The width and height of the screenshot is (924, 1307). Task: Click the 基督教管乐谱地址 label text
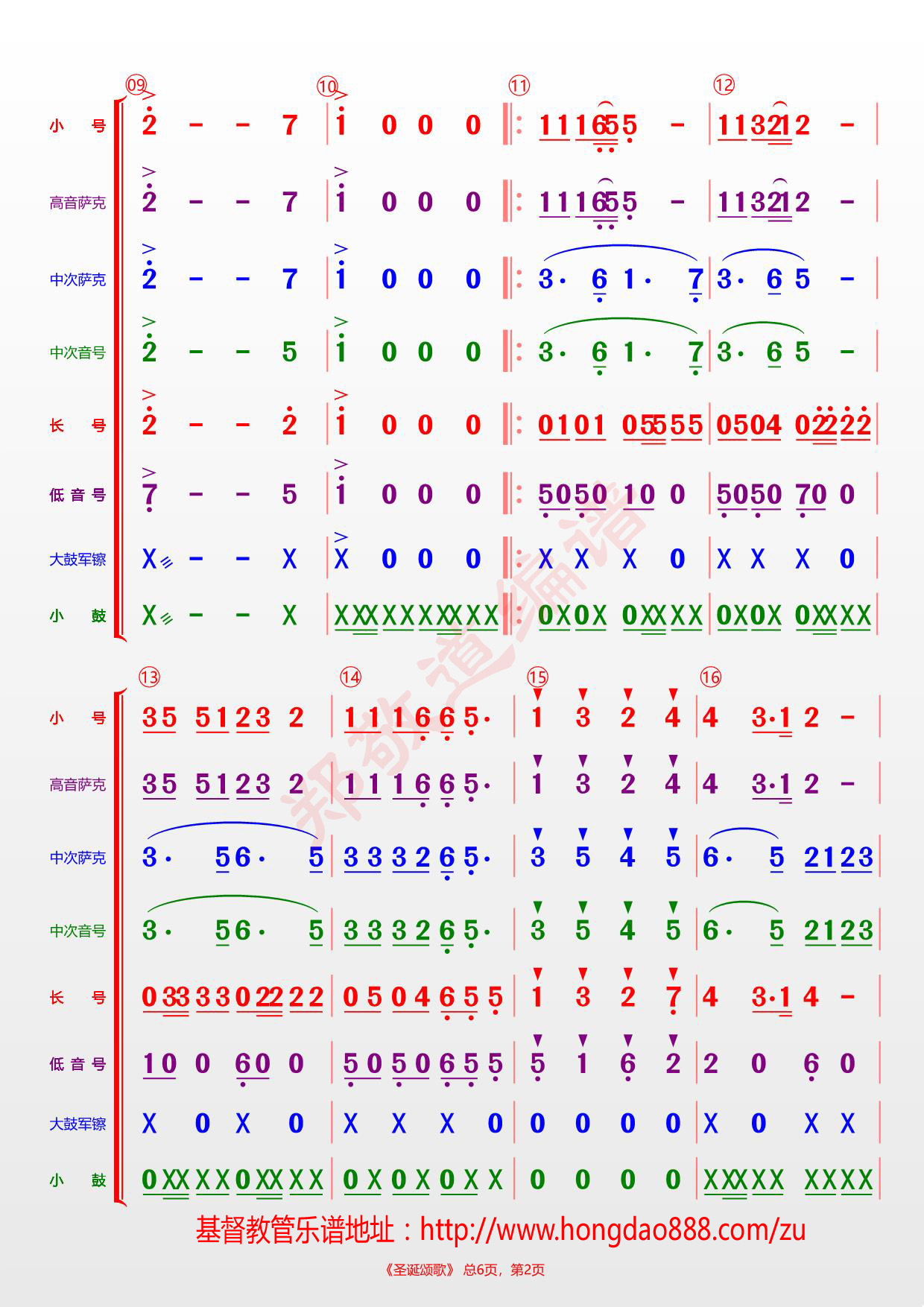(x=294, y=1230)
